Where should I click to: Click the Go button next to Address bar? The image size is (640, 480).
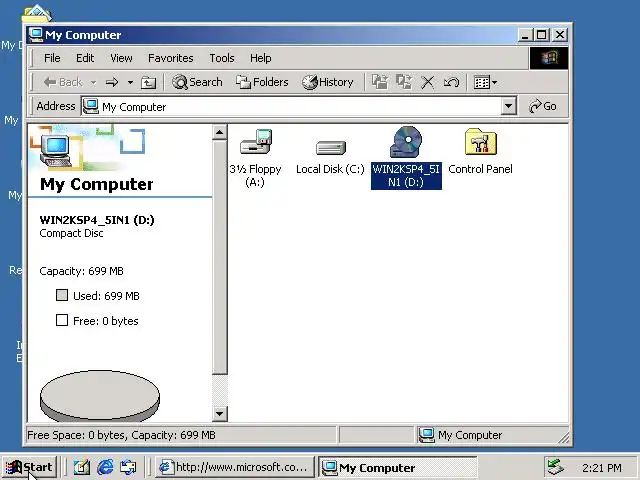point(542,107)
